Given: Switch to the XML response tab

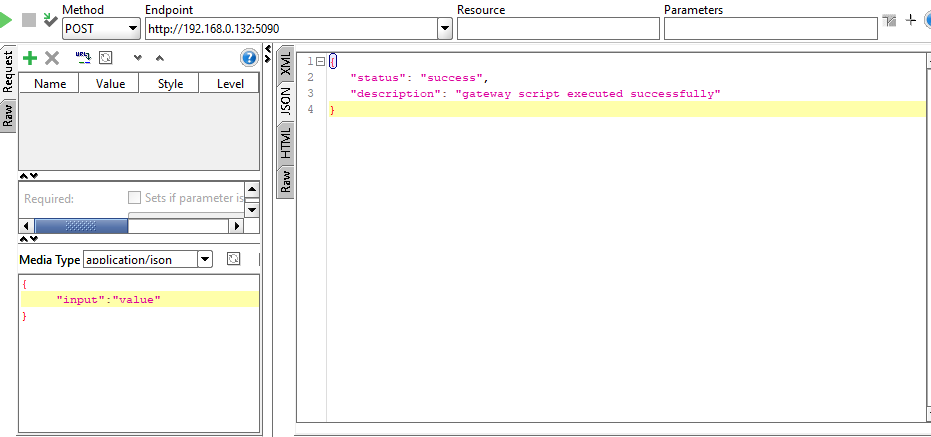Looking at the screenshot, I should click(x=286, y=66).
